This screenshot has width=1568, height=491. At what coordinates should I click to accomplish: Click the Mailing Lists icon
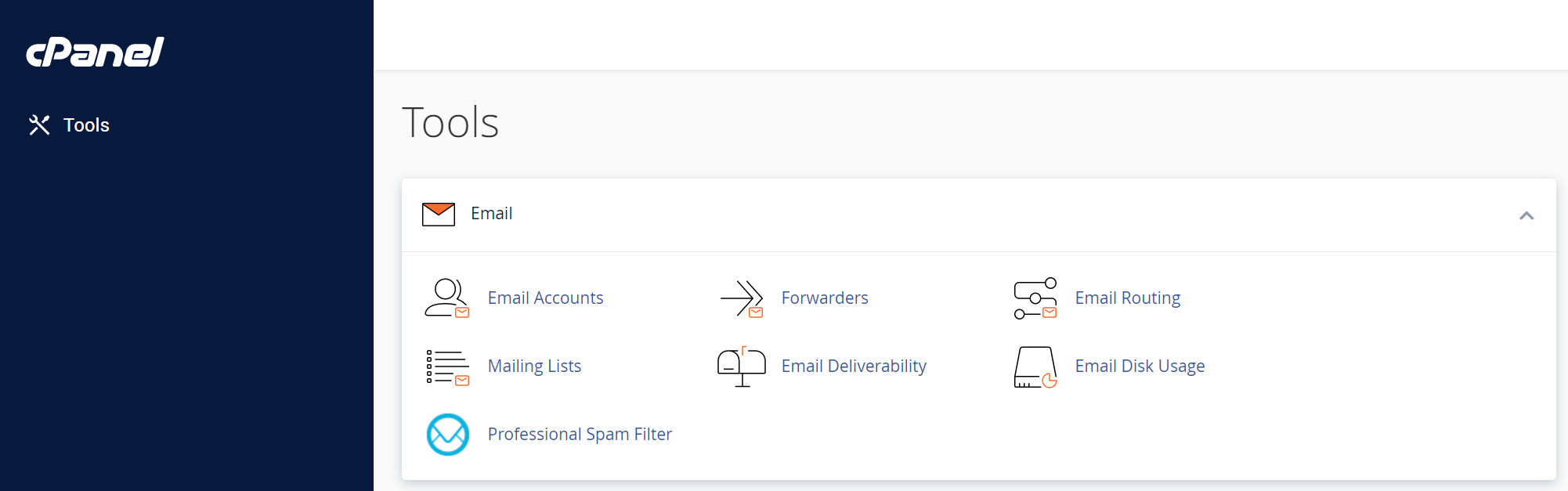tap(447, 366)
